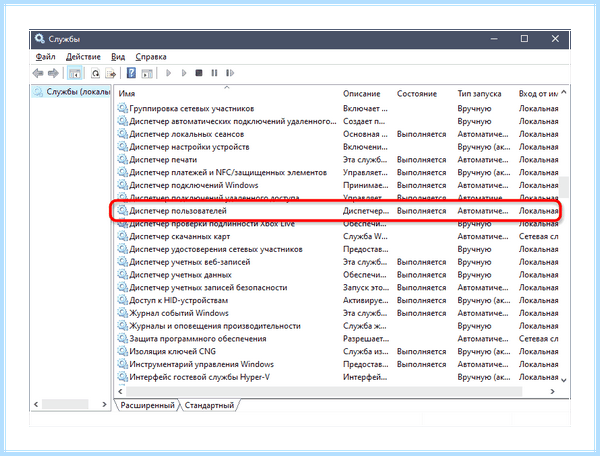Viewport: 600px width, 456px height.
Task: Select Журнал событий Windows service
Action: click(338, 313)
